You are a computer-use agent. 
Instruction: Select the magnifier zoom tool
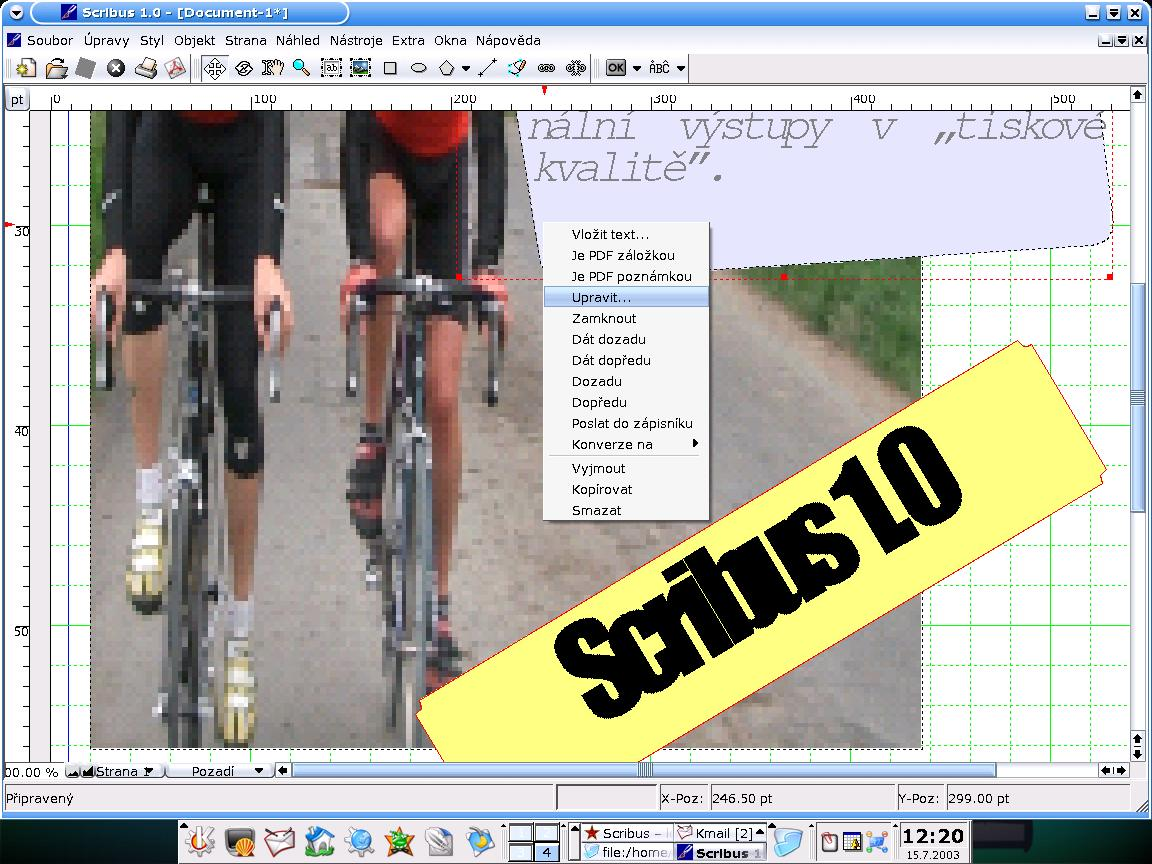point(301,68)
